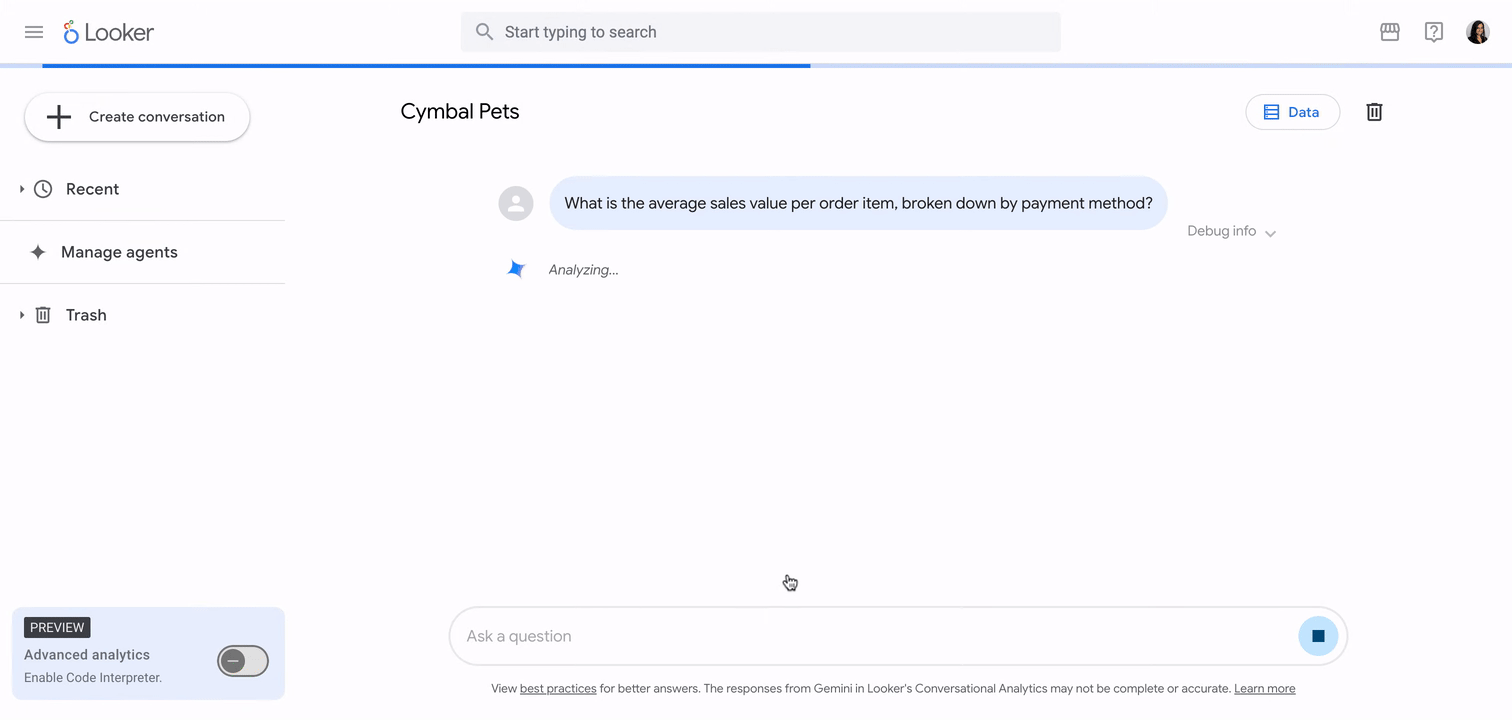Open the user profile avatar
The width and height of the screenshot is (1512, 720).
click(x=1478, y=32)
